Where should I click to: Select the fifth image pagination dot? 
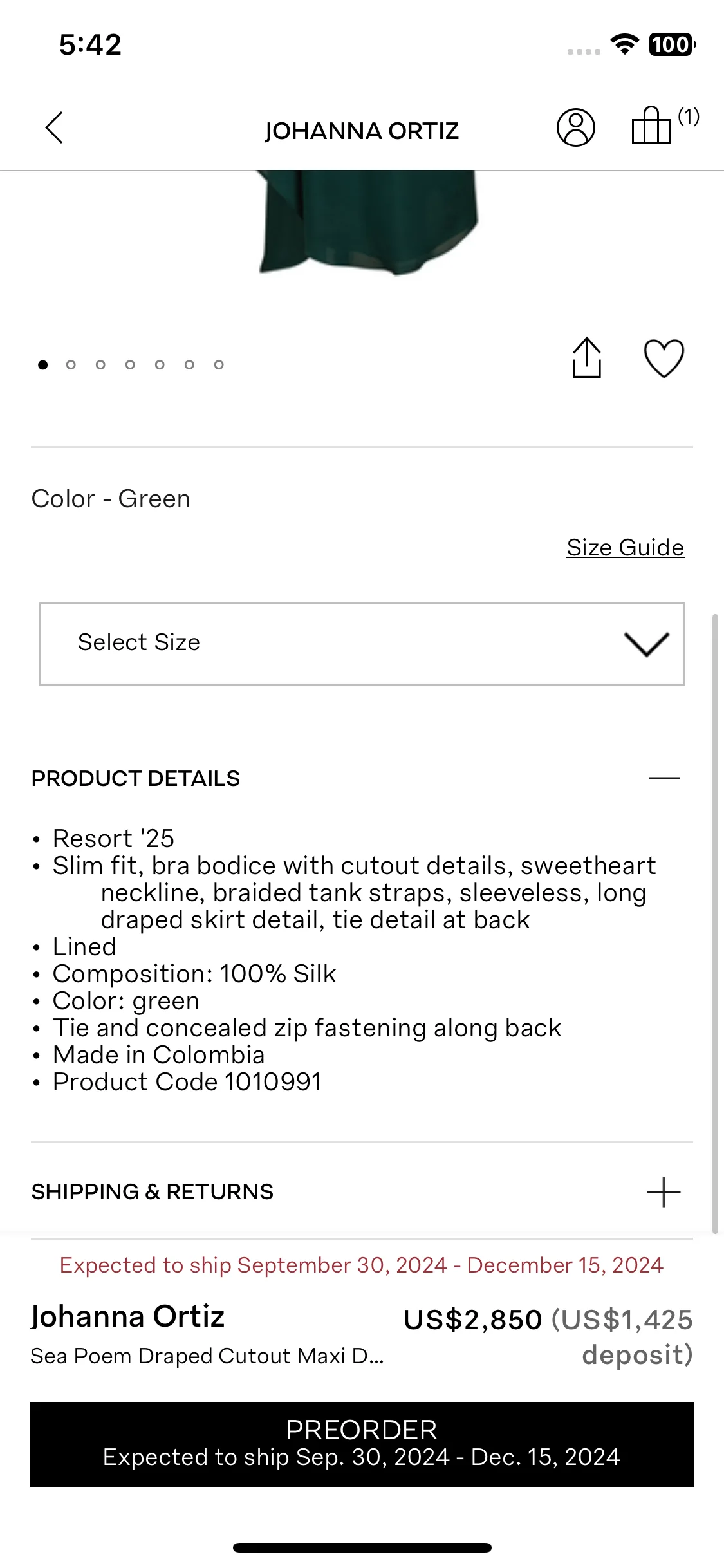(160, 365)
